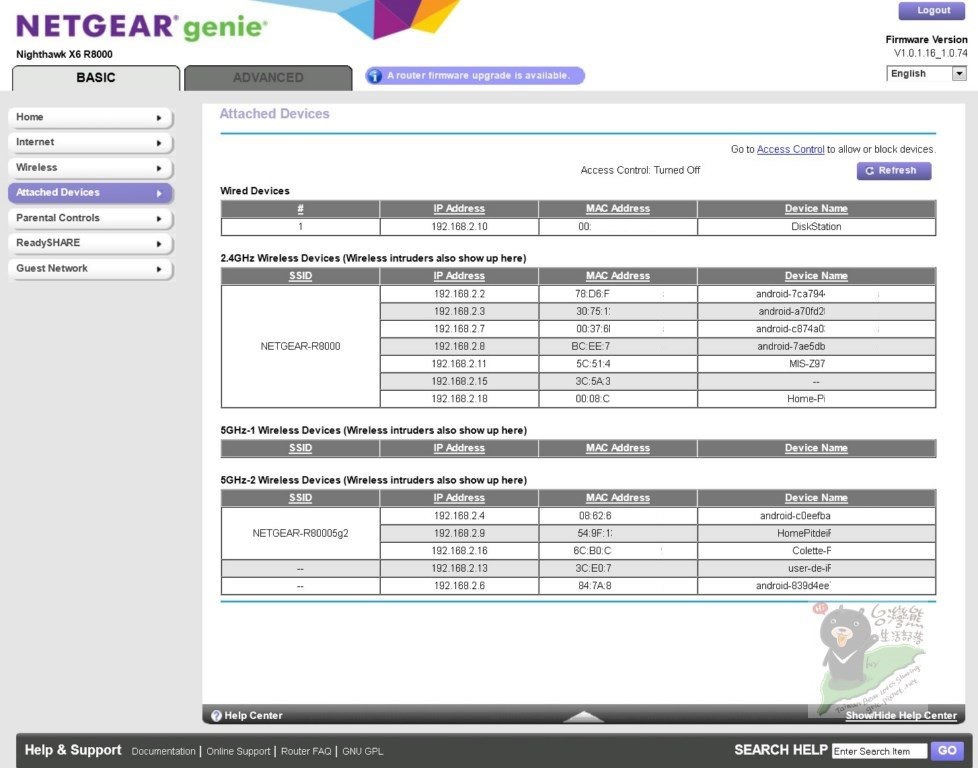Screen dimensions: 978x768
Task: Expand the Guest Network menu arrow
Action: (159, 269)
